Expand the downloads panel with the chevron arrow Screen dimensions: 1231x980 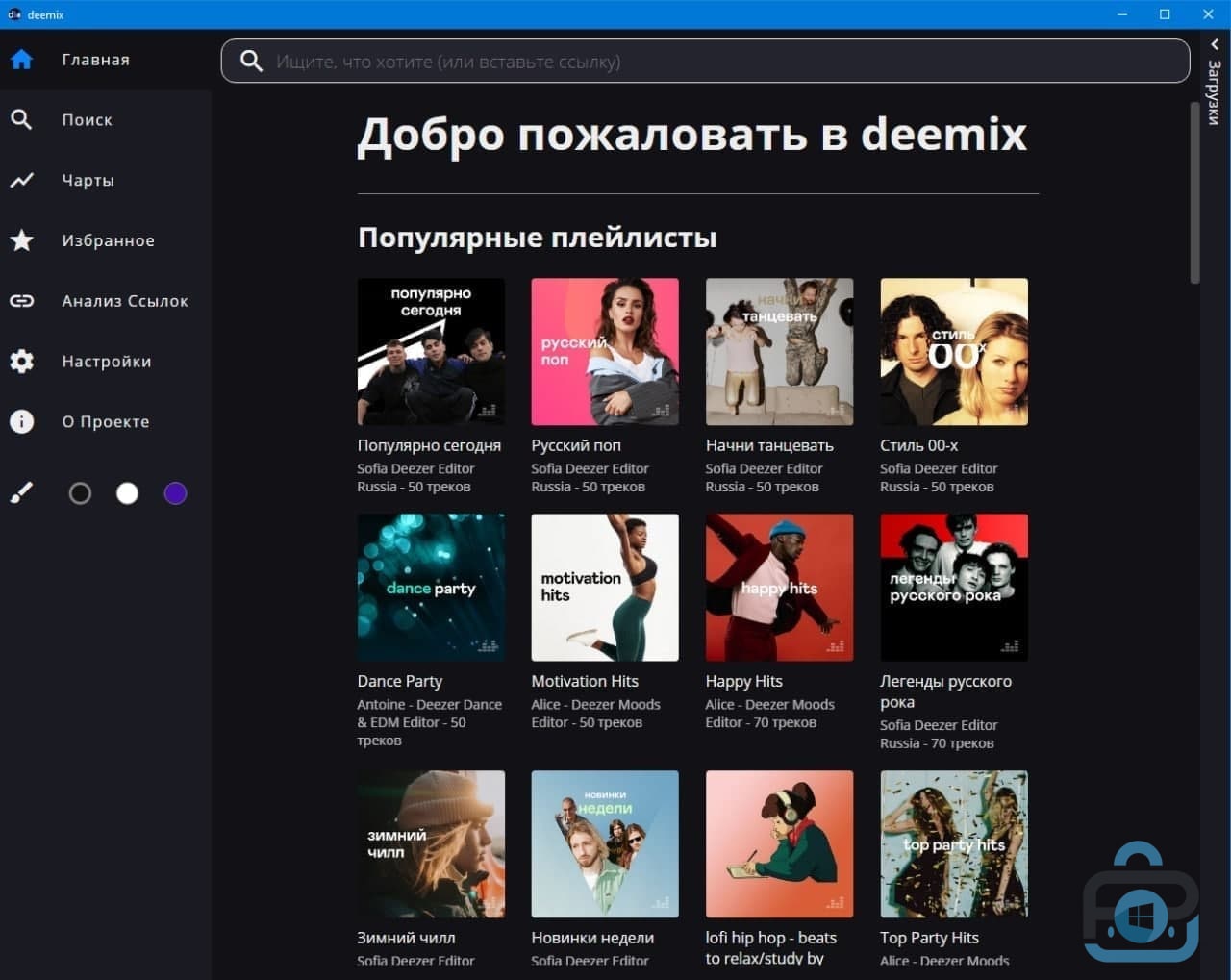(1215, 45)
